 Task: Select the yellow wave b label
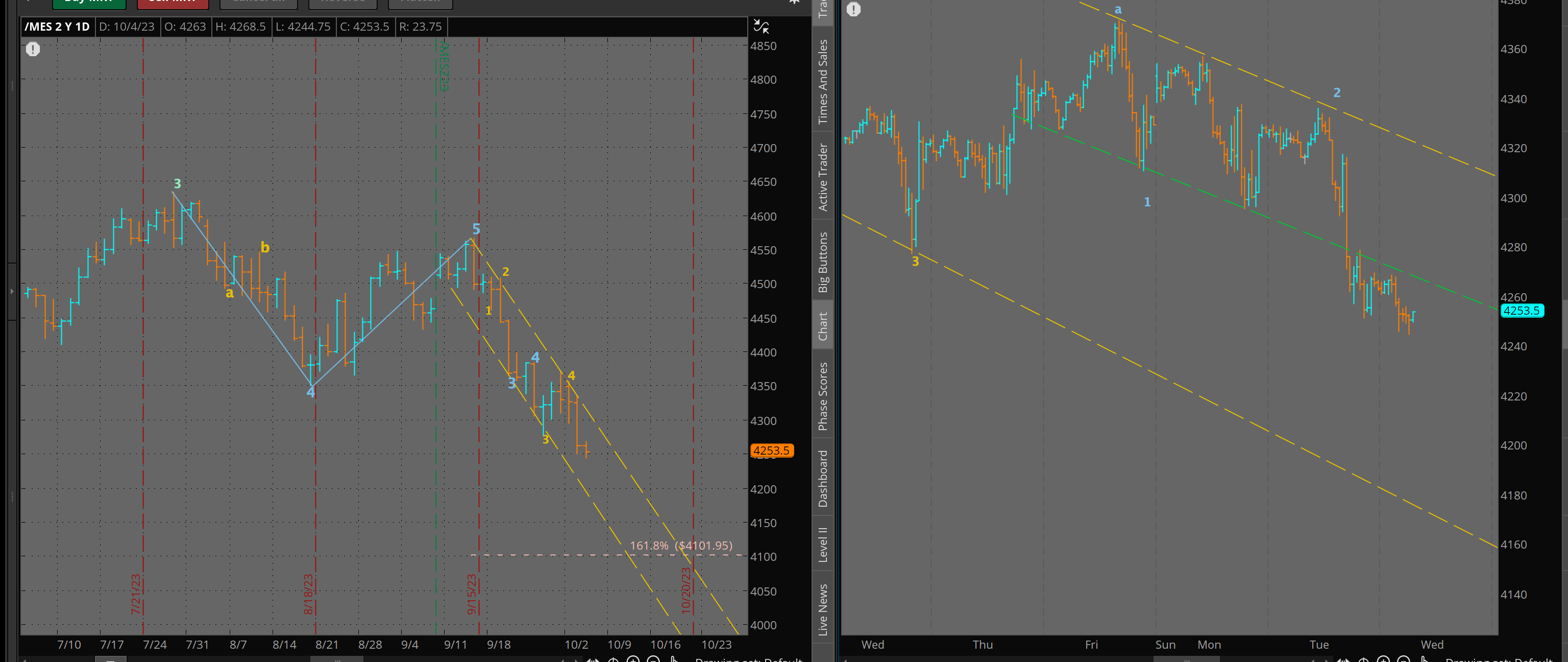point(265,247)
